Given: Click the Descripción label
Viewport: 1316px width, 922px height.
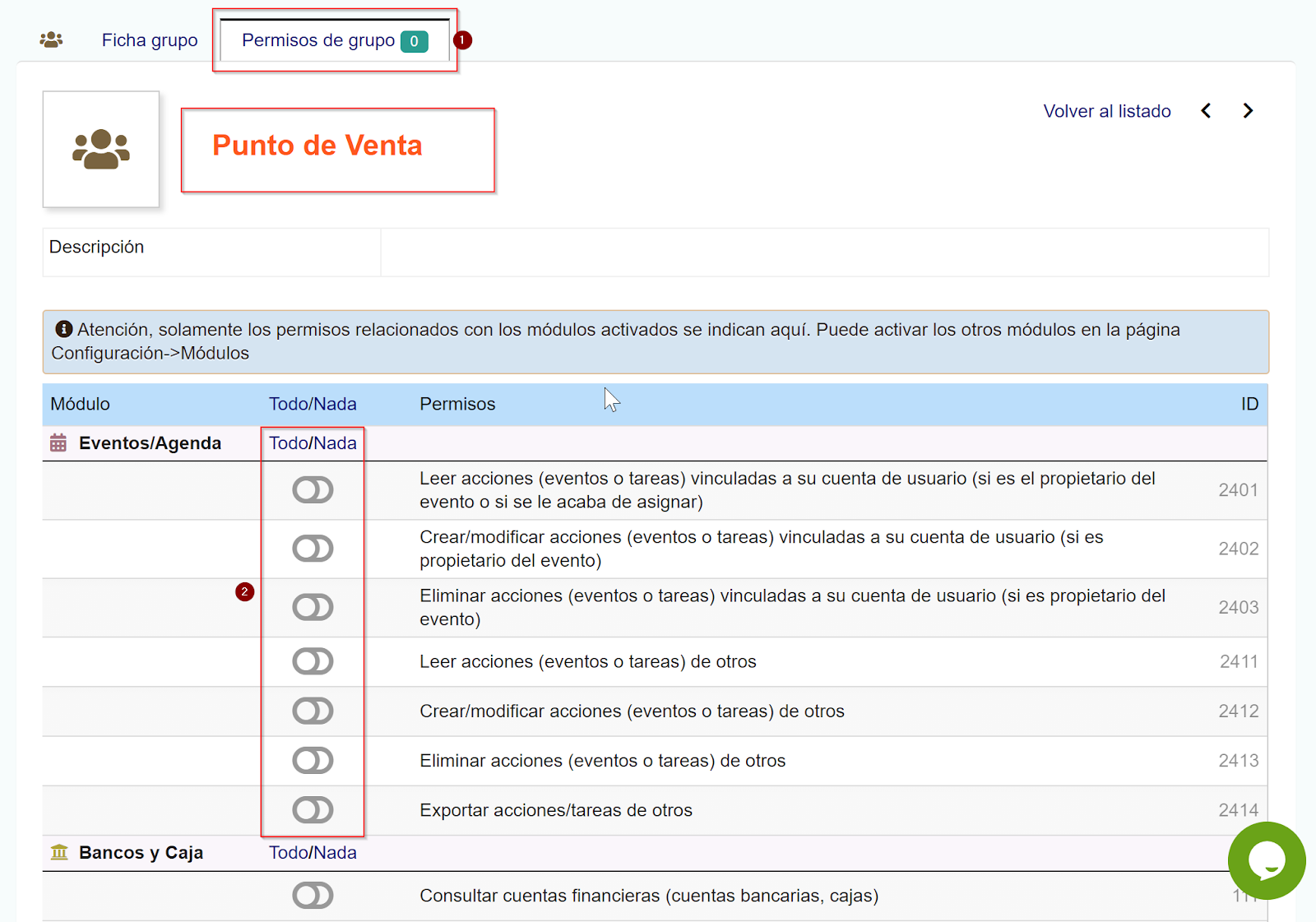Looking at the screenshot, I should pos(96,247).
